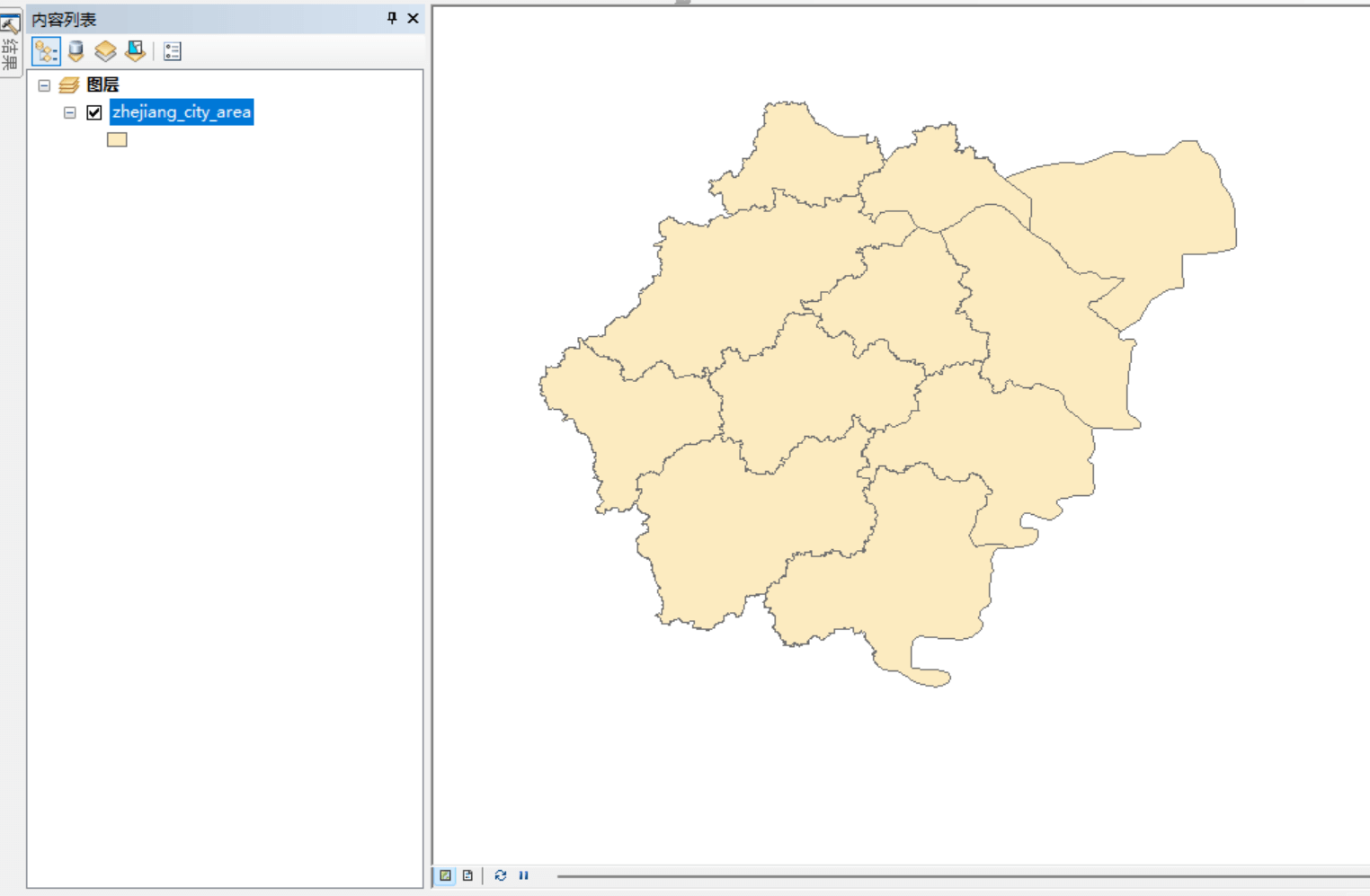Switch to List By Source view
This screenshot has width=1370, height=896.
coord(76,51)
